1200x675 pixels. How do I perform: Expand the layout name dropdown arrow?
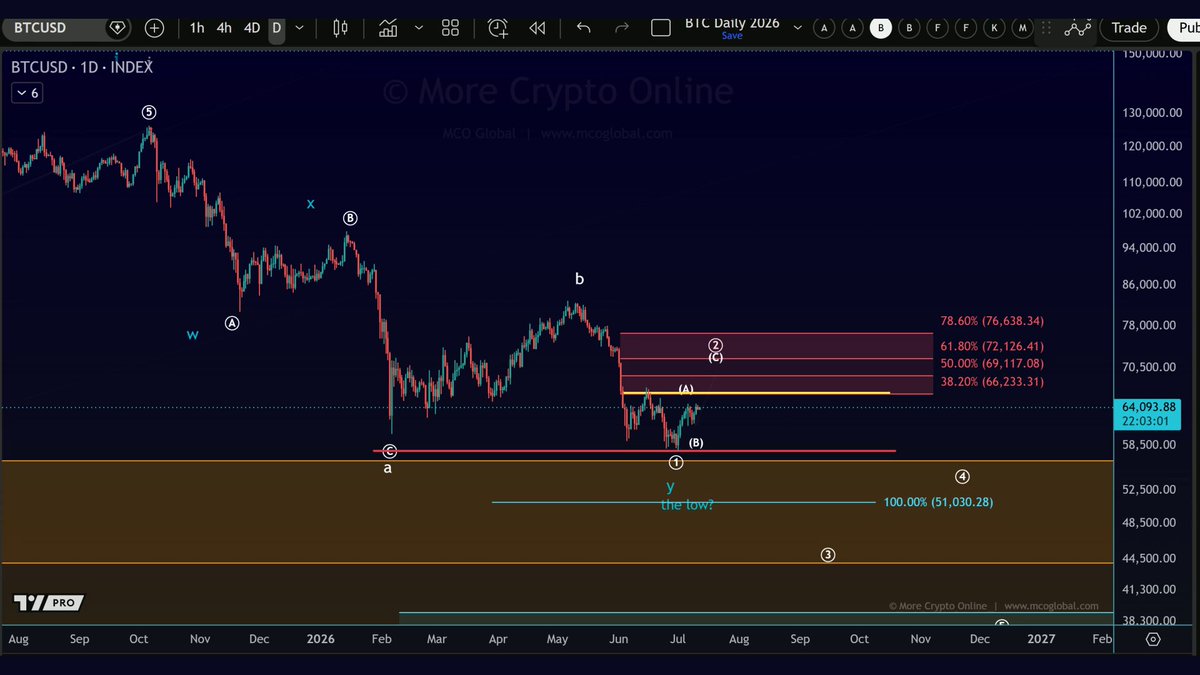pyautogui.click(x=797, y=28)
